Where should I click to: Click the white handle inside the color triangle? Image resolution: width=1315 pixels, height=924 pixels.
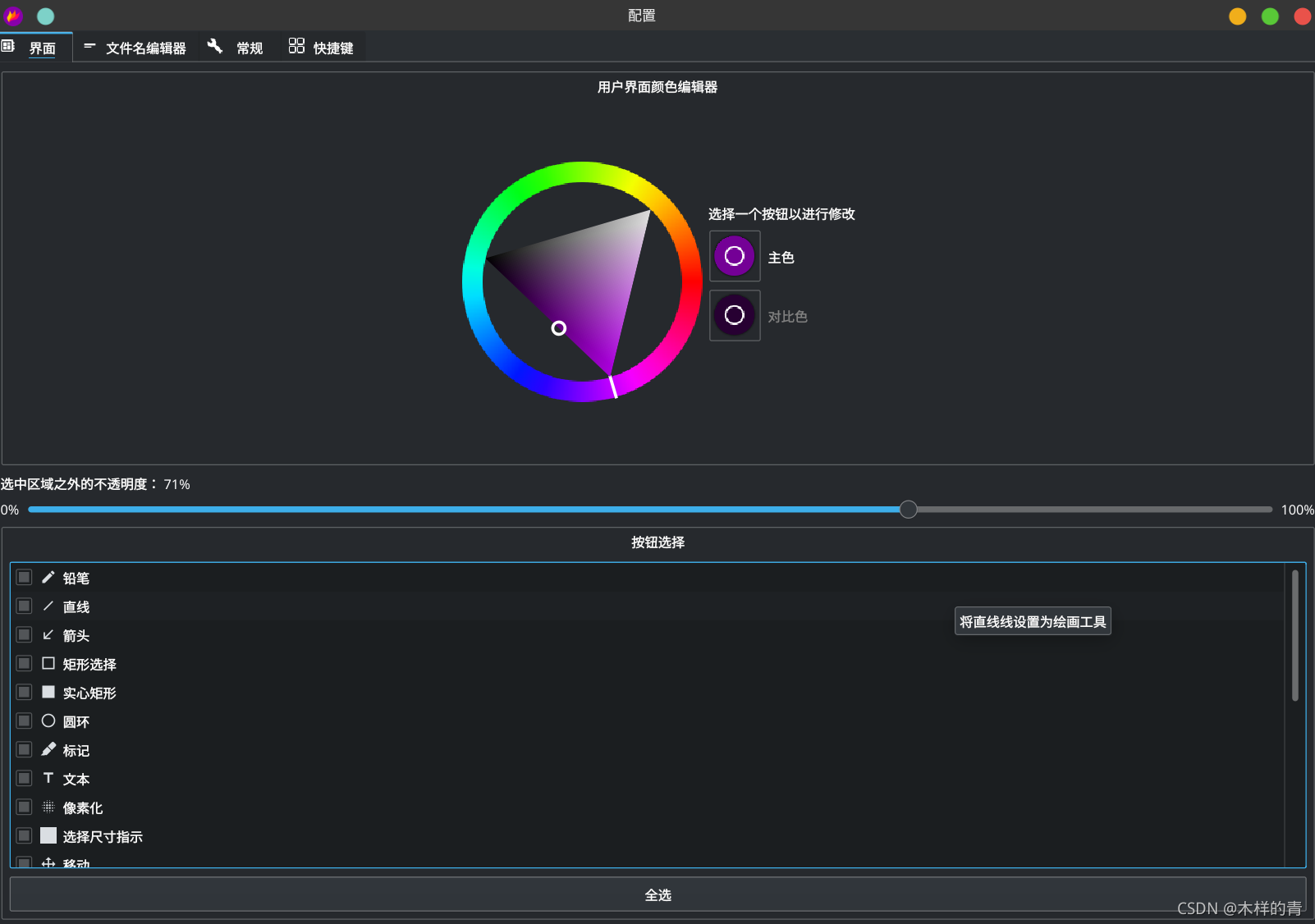point(558,328)
